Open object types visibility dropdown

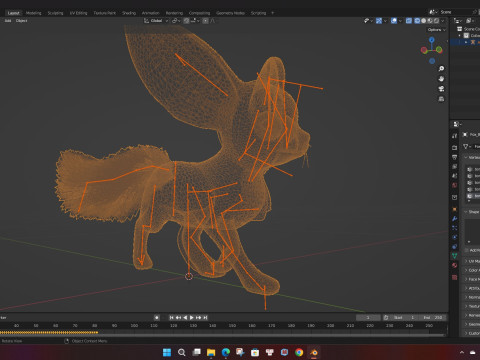tap(368, 21)
